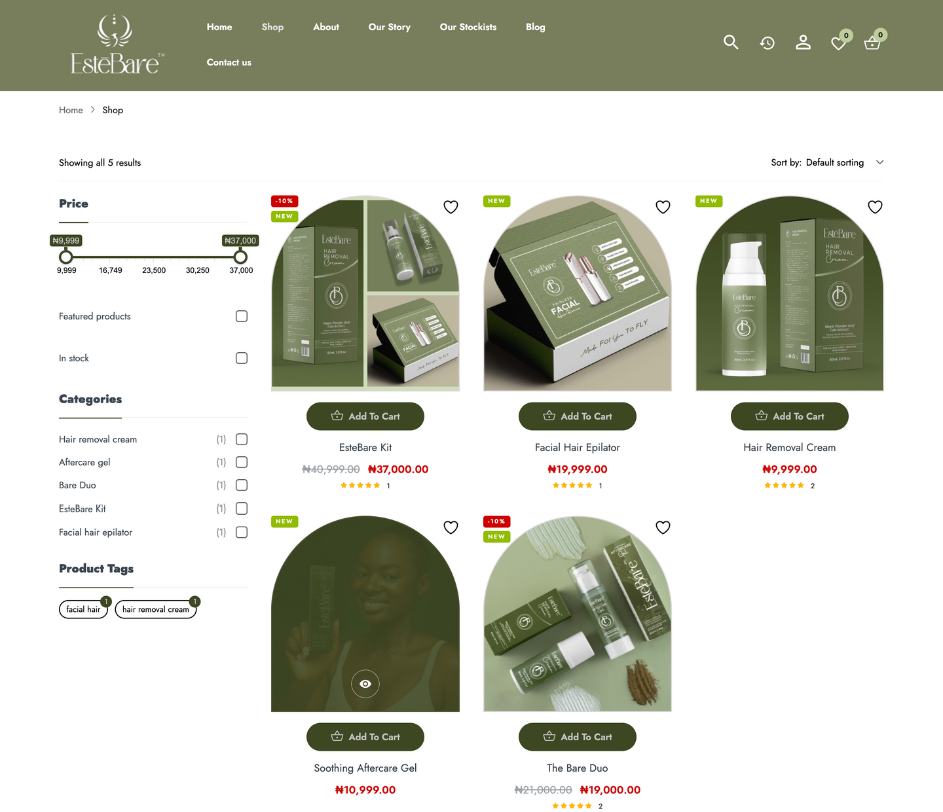Open the Our Stockists menu item
Screen dimensions: 943x812
468,27
